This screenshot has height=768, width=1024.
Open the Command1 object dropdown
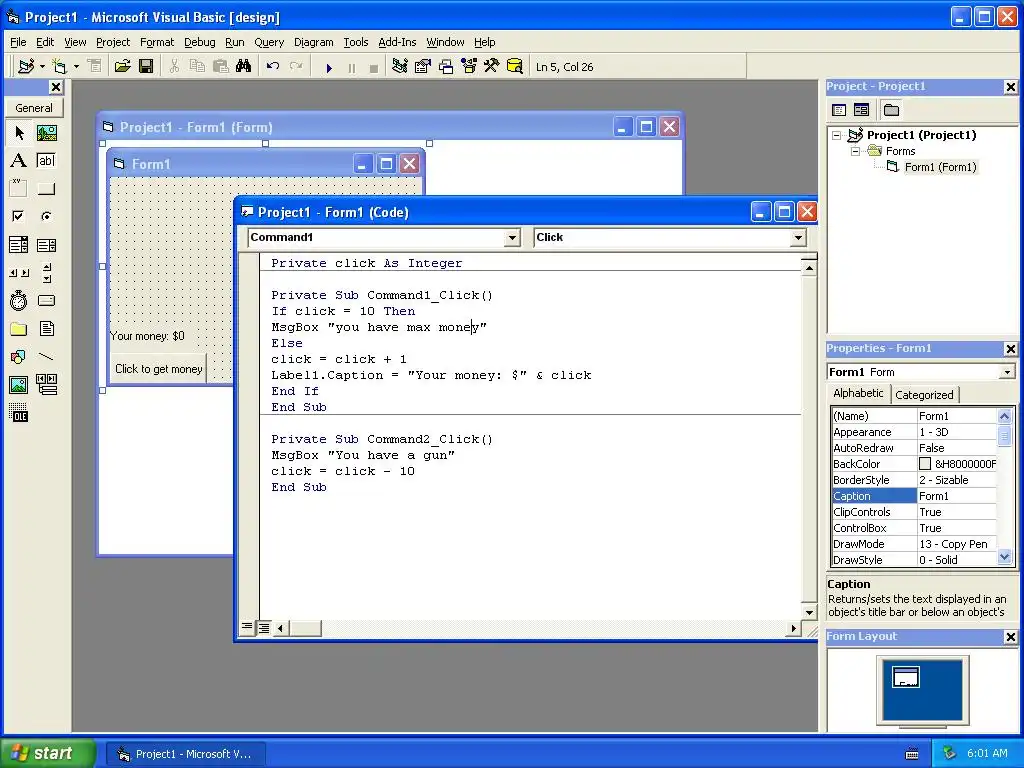point(513,238)
